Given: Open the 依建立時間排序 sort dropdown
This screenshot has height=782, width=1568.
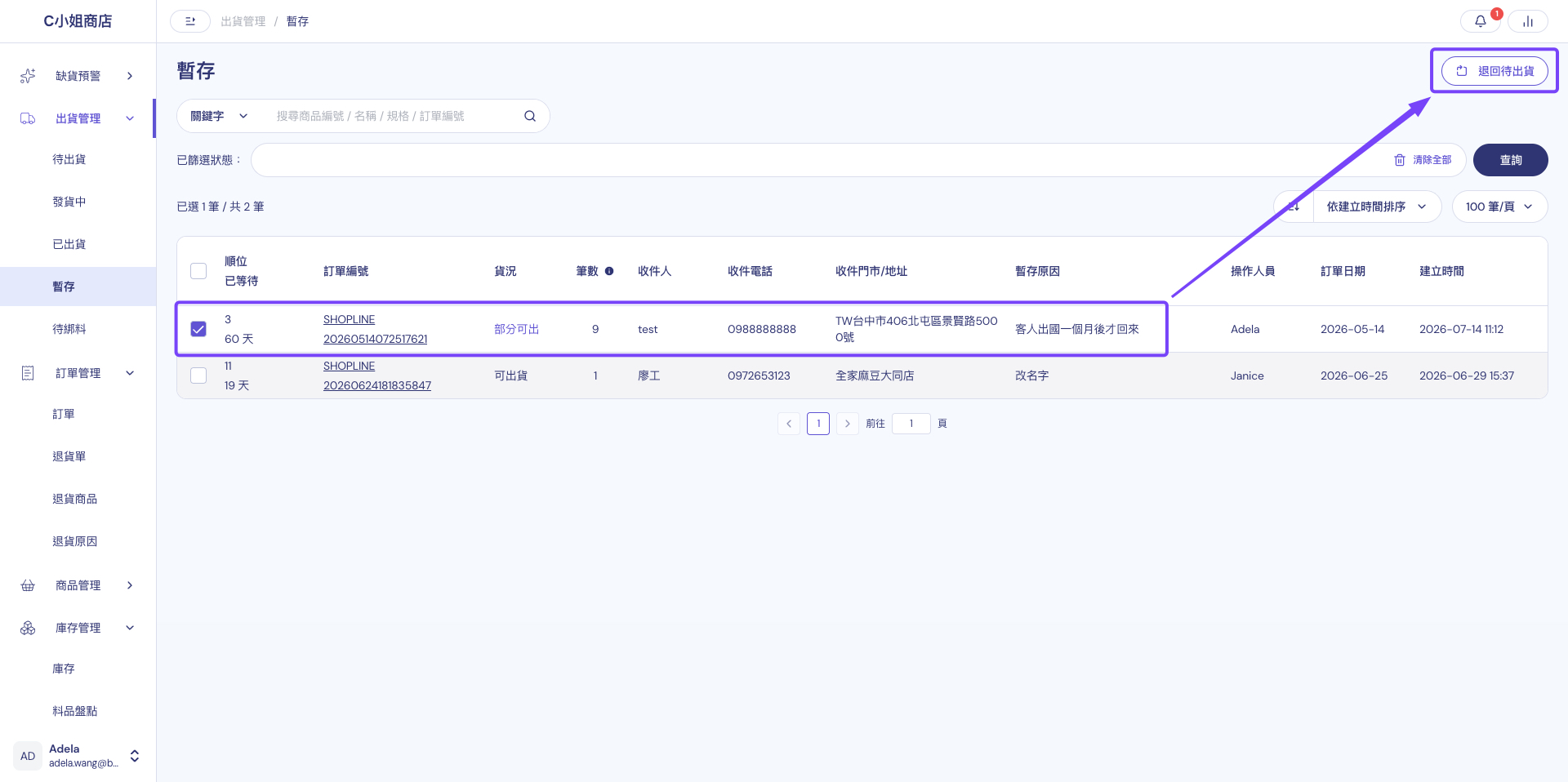Looking at the screenshot, I should click(1377, 207).
